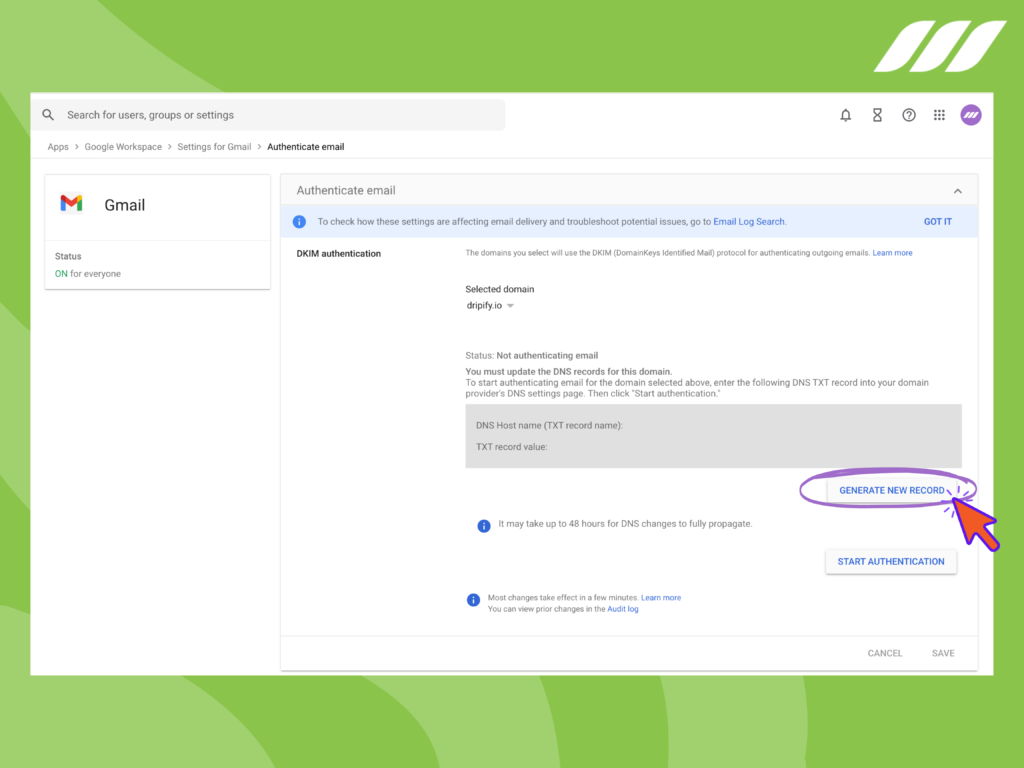This screenshot has width=1024, height=768.
Task: Dismiss the banner with GOT IT
Action: 938,221
